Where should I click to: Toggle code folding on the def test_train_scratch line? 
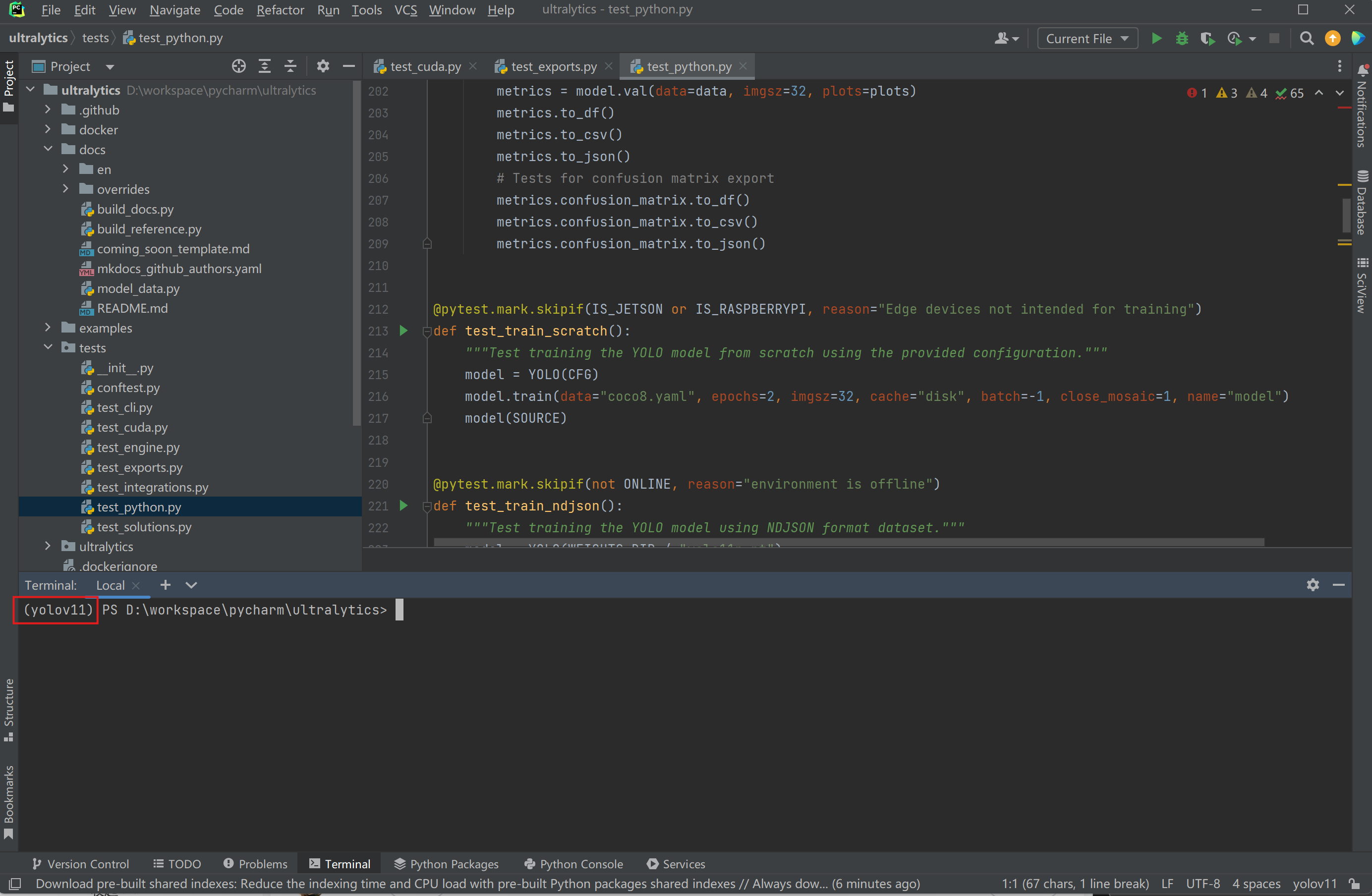coord(427,332)
